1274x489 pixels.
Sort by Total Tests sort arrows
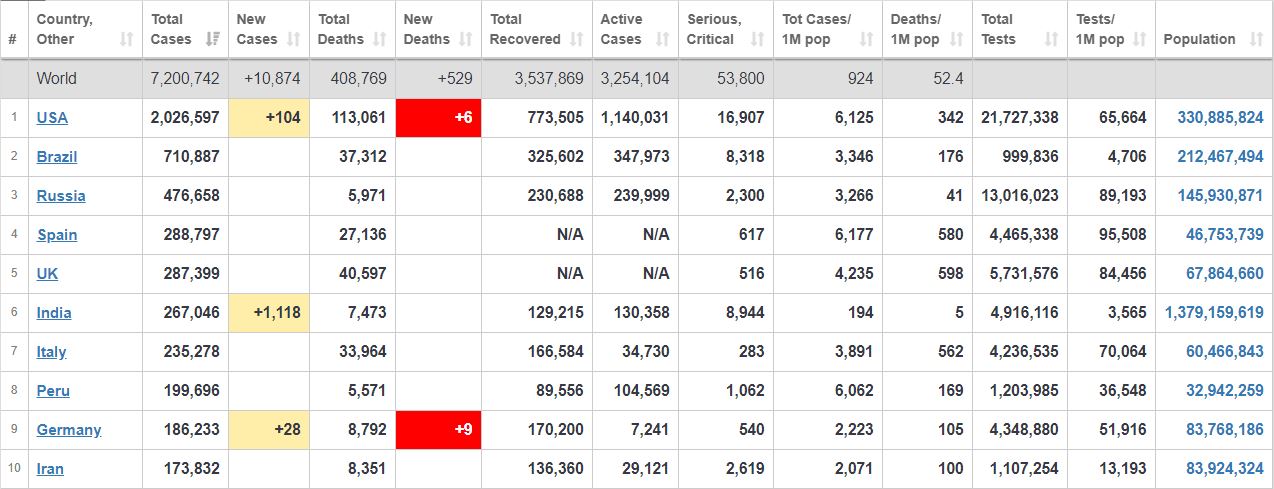pyautogui.click(x=1051, y=39)
